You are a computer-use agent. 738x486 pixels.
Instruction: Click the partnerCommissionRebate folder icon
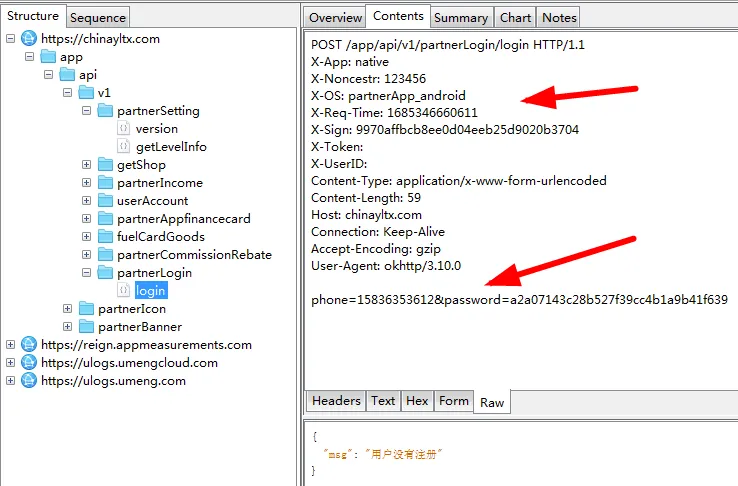click(105, 254)
